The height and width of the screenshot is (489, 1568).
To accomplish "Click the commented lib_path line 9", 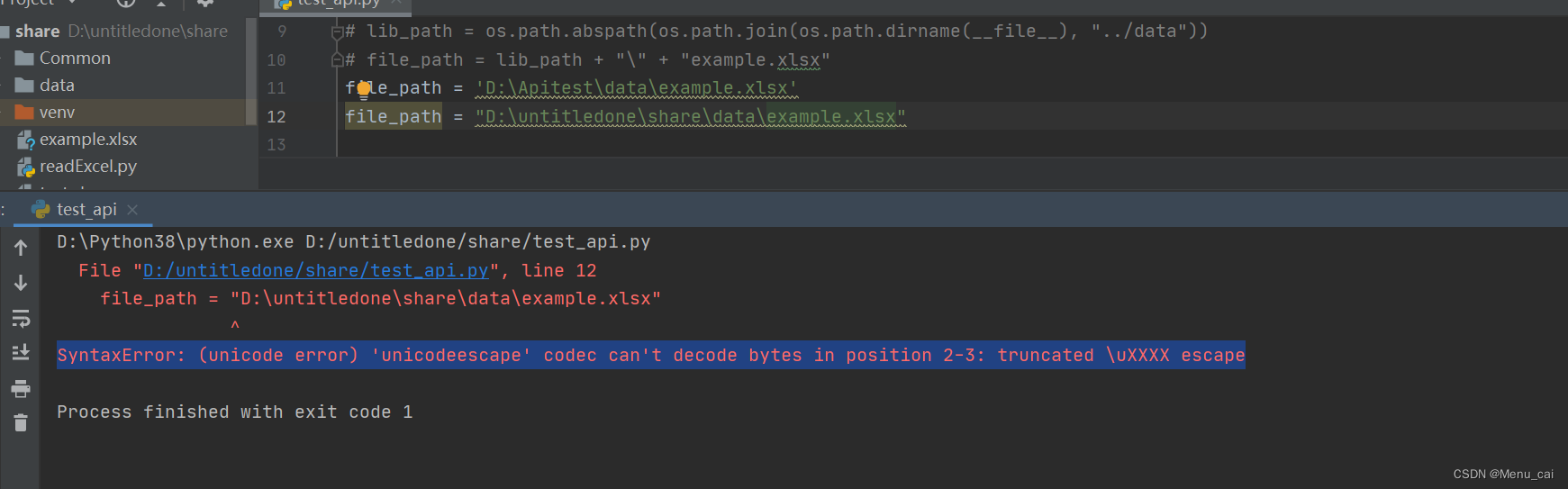I will point(776,31).
